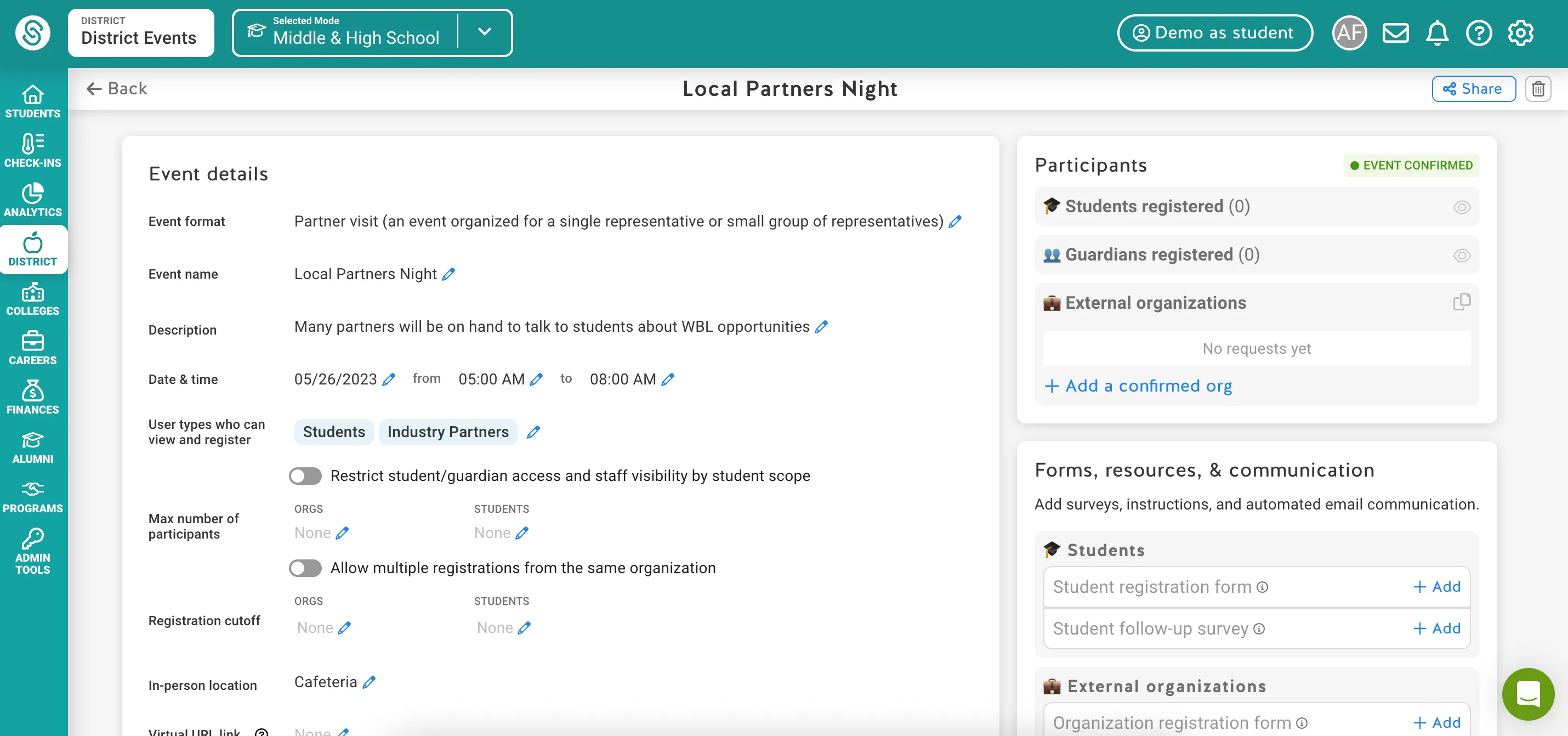Show guardians registered list eye icon
This screenshot has height=736, width=1568.
(1462, 255)
